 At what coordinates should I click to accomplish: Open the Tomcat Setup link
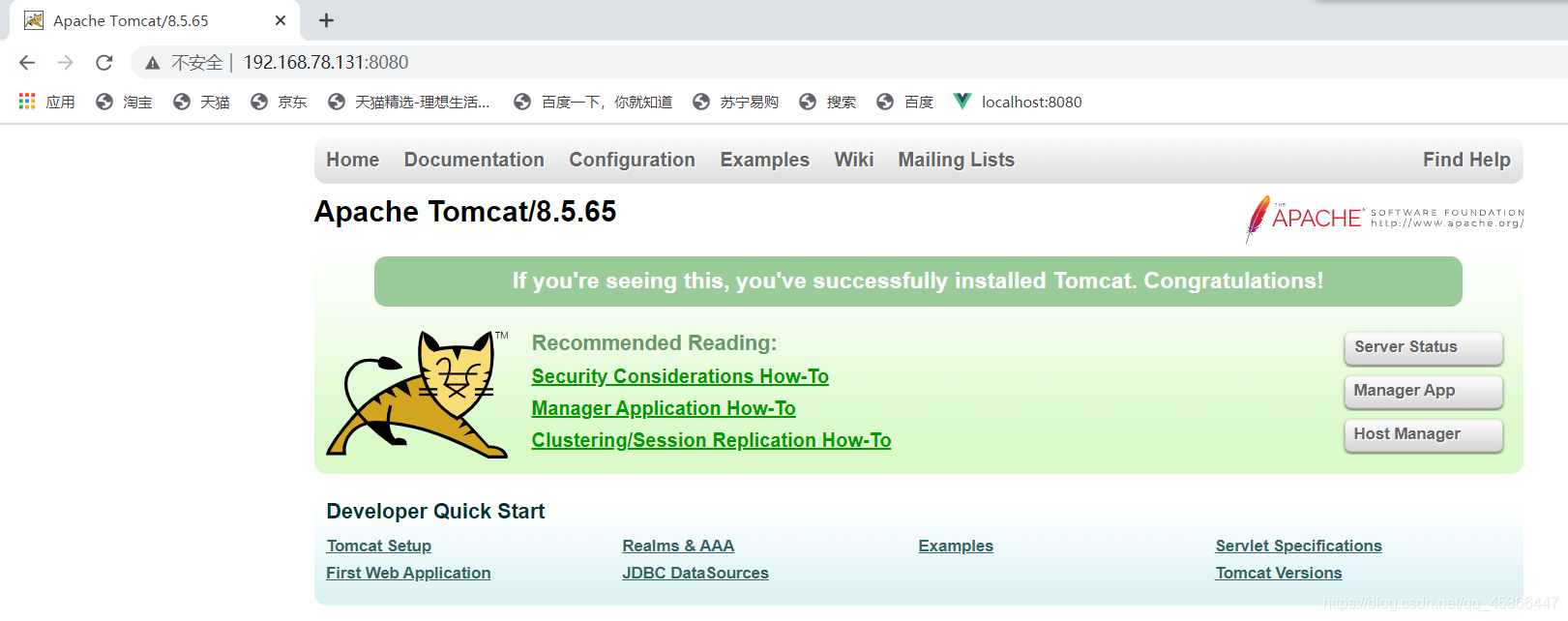coord(379,546)
